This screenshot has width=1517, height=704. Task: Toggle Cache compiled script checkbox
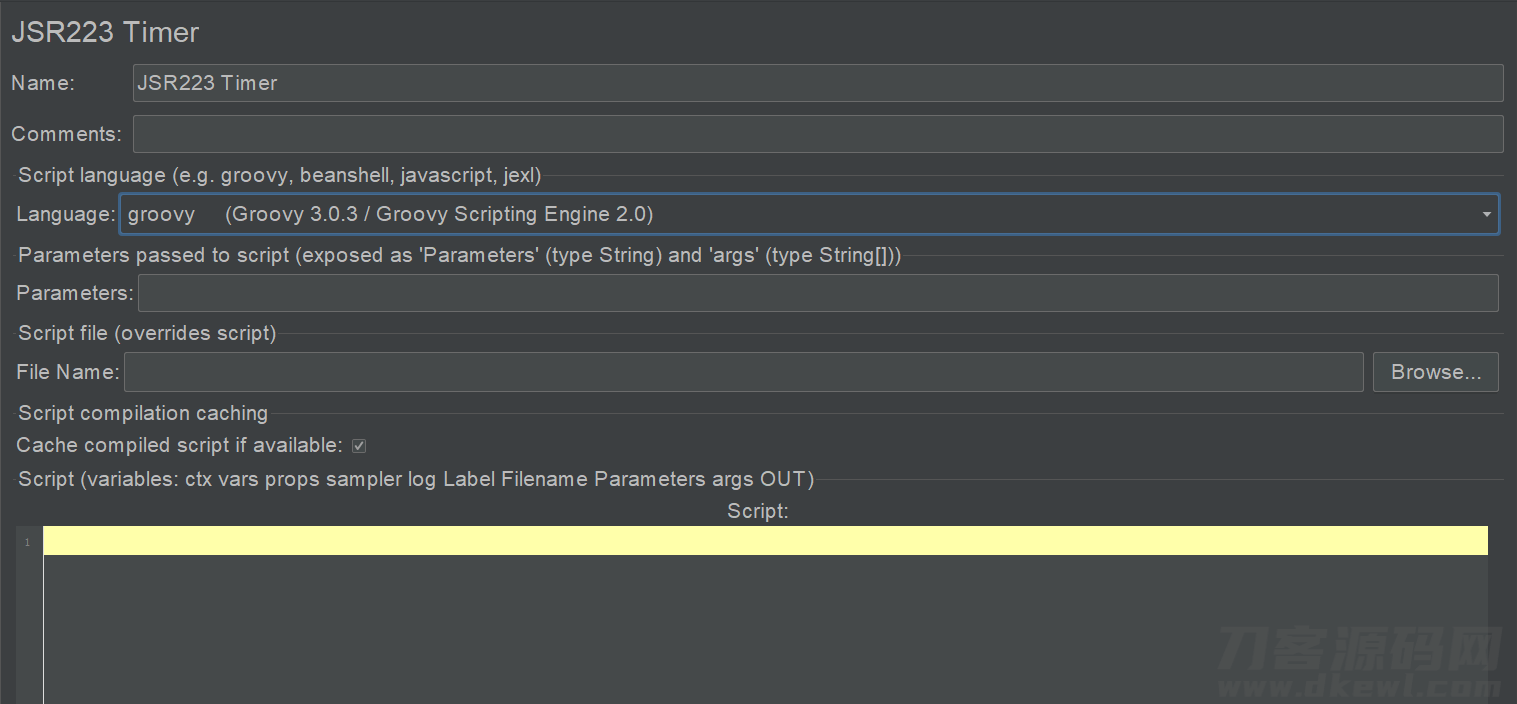[359, 445]
